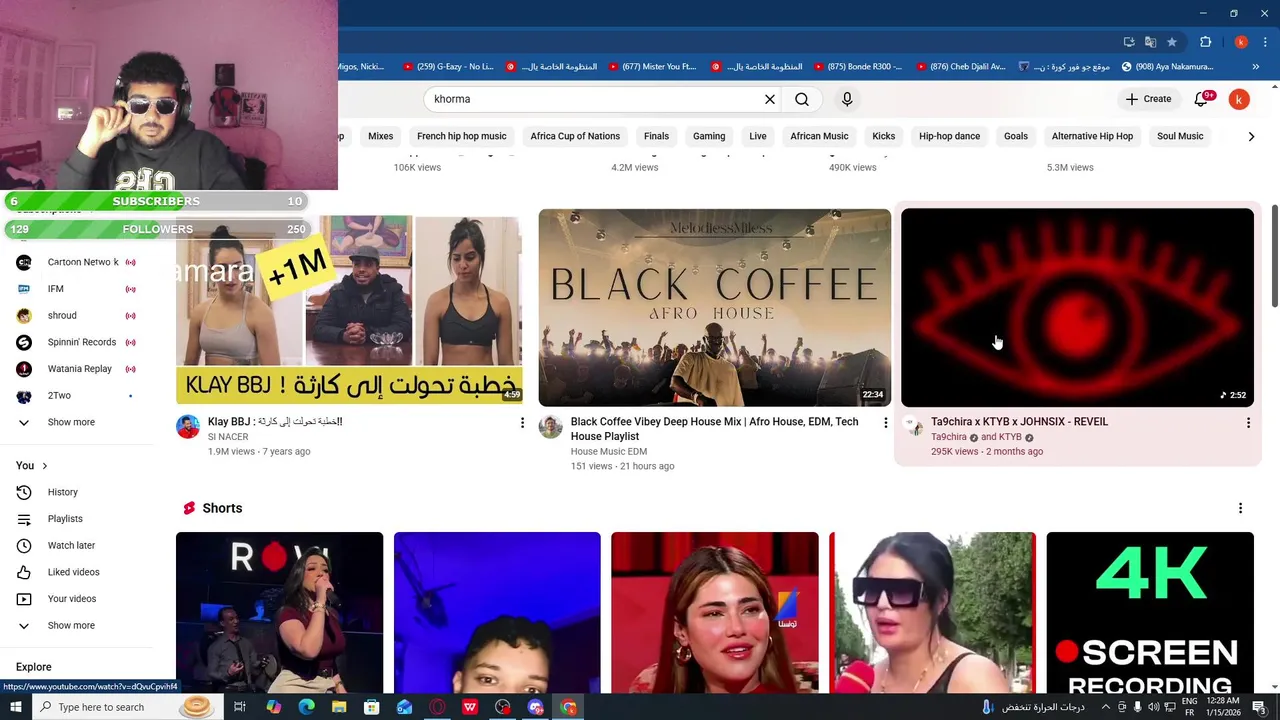Open the YouTube account avatar menu
This screenshot has width=1280, height=720.
1239,99
